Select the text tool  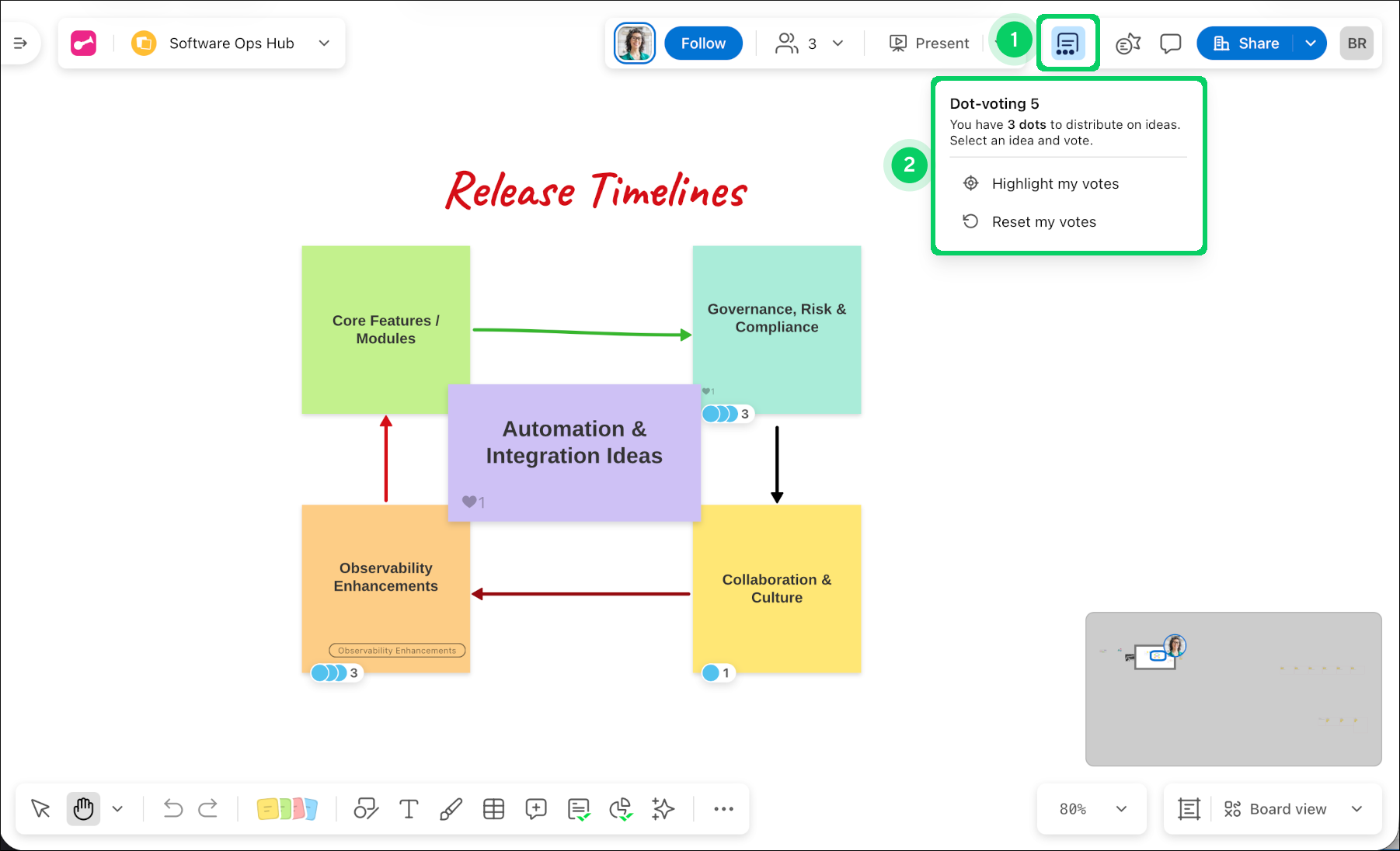pos(409,809)
